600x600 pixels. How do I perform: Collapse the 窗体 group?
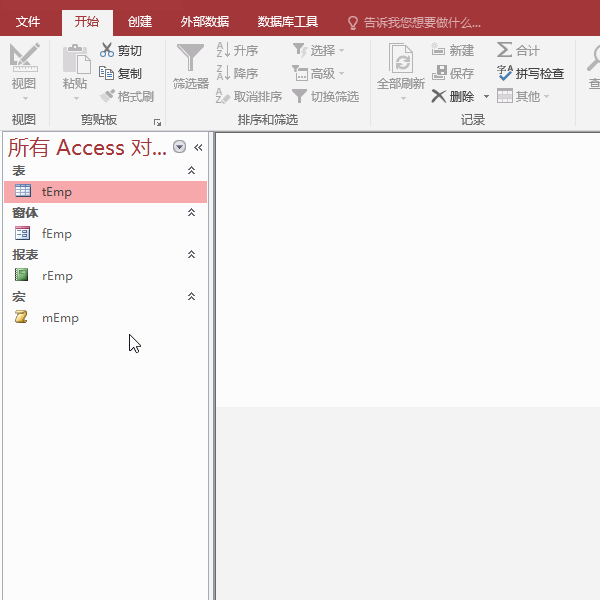pos(191,212)
